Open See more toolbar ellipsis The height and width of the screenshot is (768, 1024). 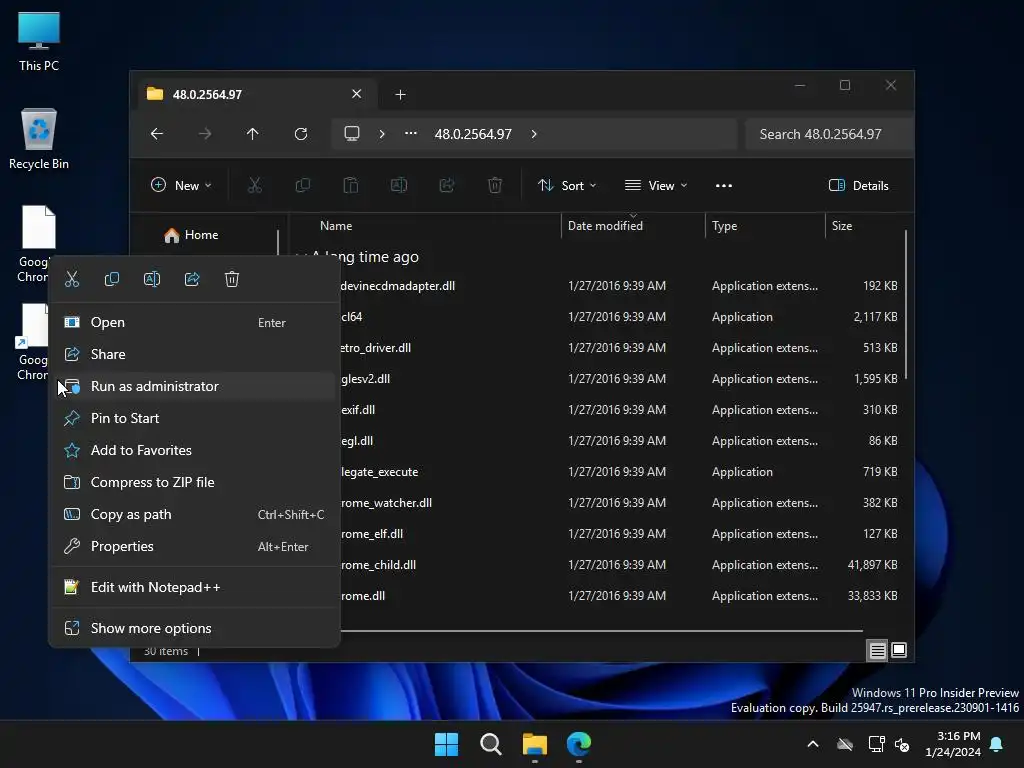(x=724, y=185)
